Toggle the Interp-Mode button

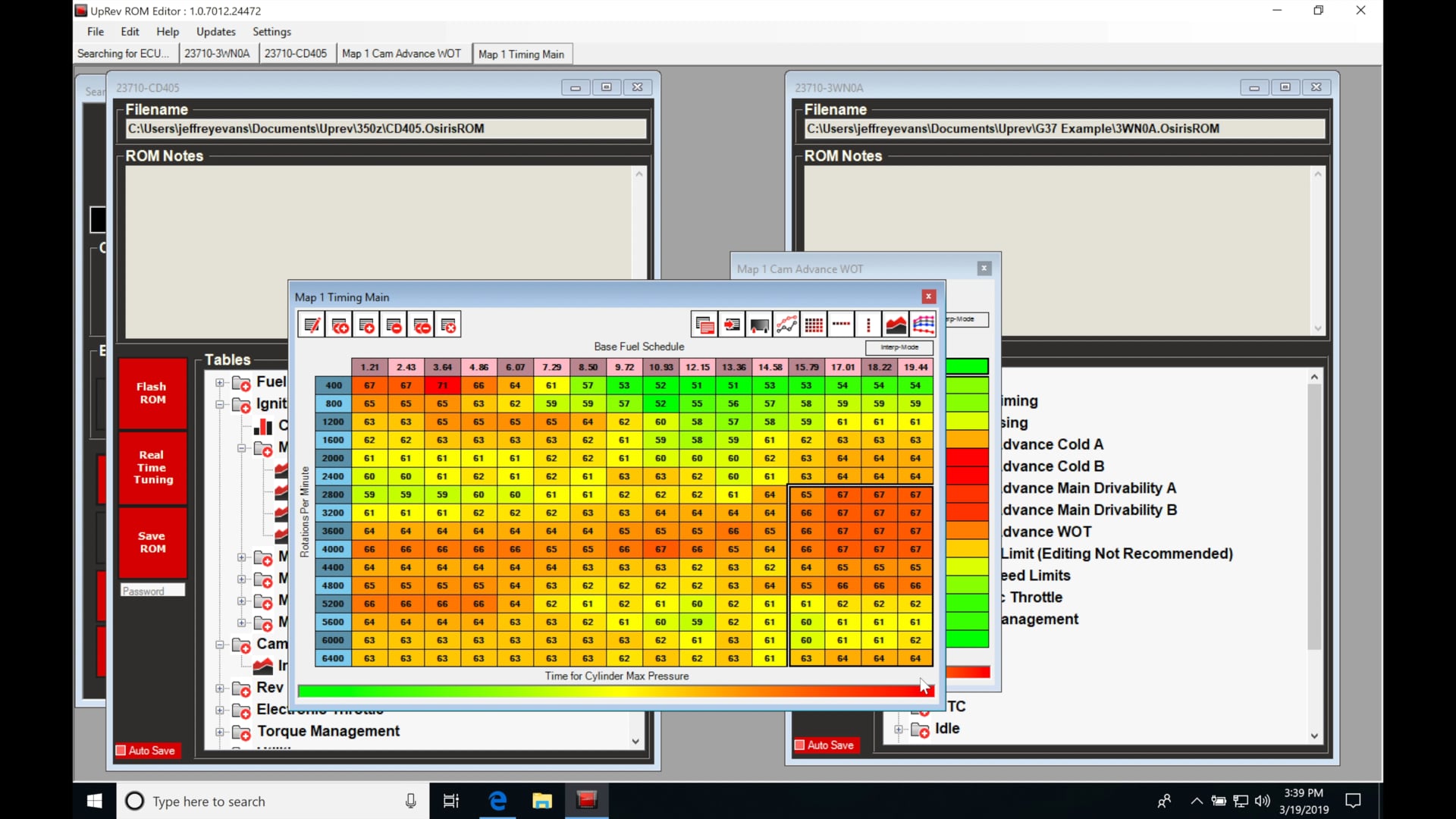pos(899,348)
